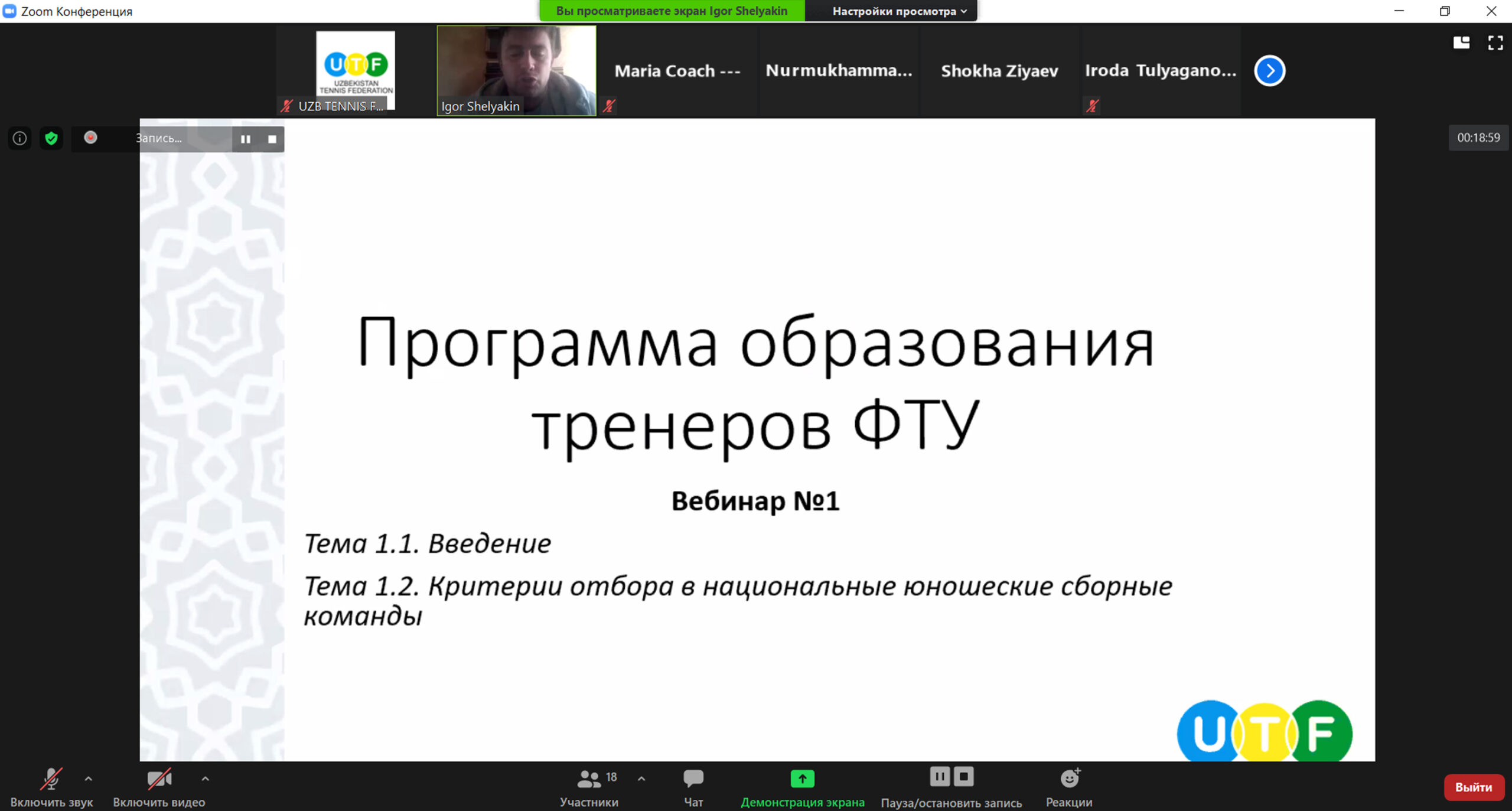
Task: Select Igor Shelyakin video thumbnail
Action: point(516,70)
